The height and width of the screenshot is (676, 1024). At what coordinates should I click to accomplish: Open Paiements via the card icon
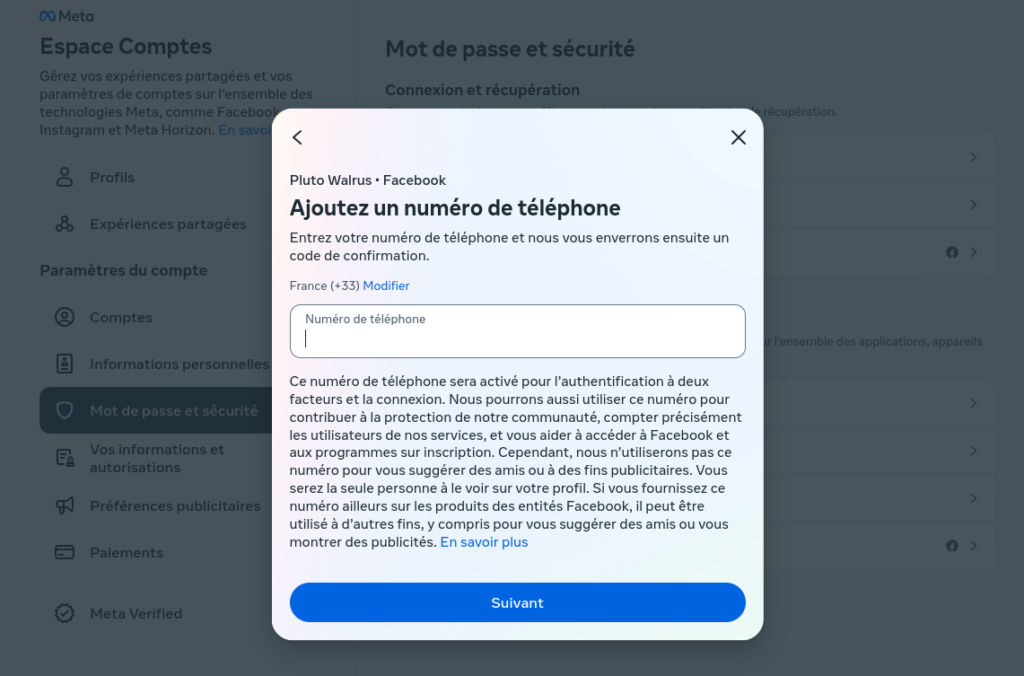(64, 553)
